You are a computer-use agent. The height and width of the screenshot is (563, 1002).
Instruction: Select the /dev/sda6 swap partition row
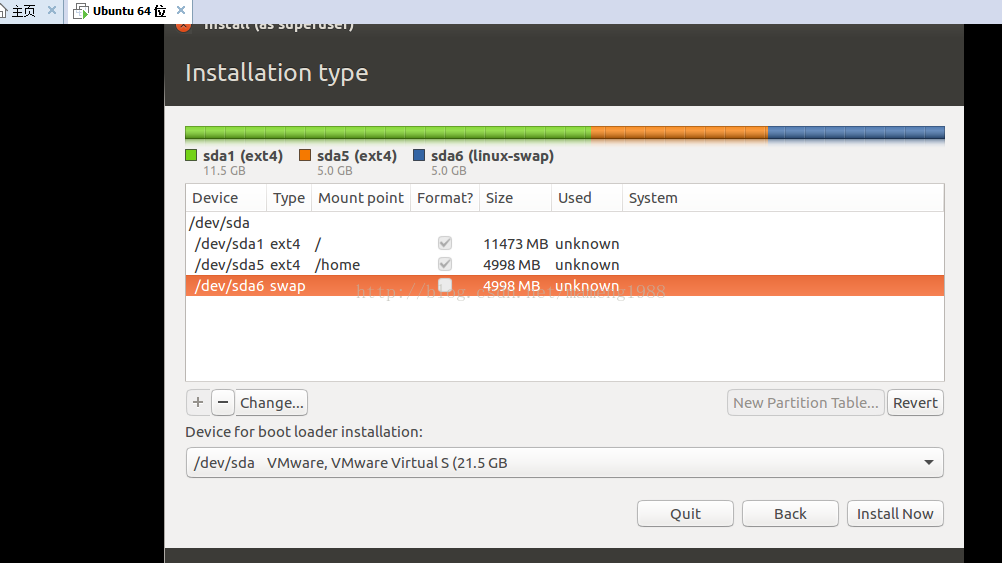tap(564, 286)
